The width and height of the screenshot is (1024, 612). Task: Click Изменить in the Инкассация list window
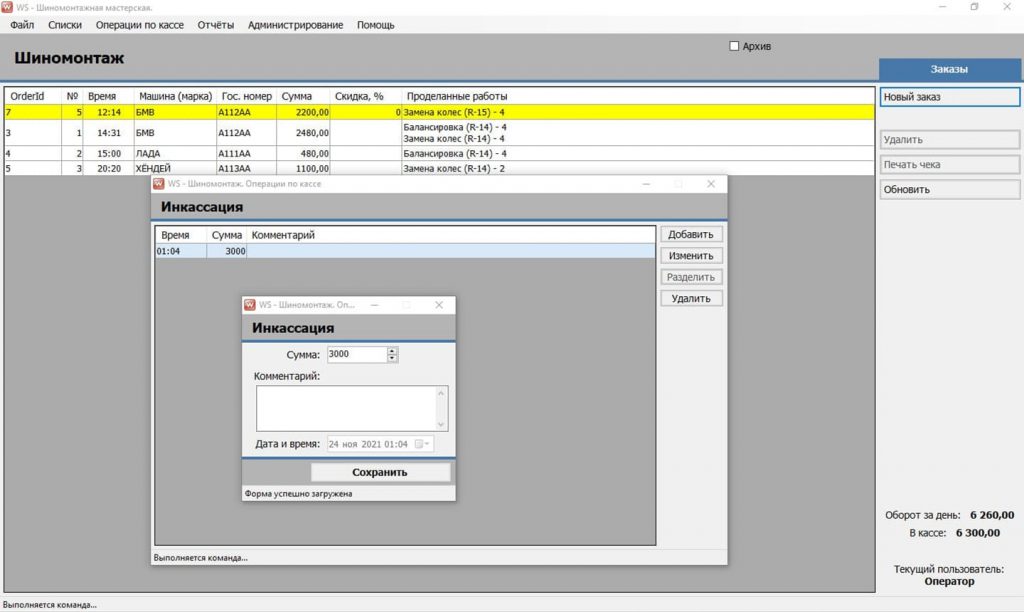(x=691, y=256)
